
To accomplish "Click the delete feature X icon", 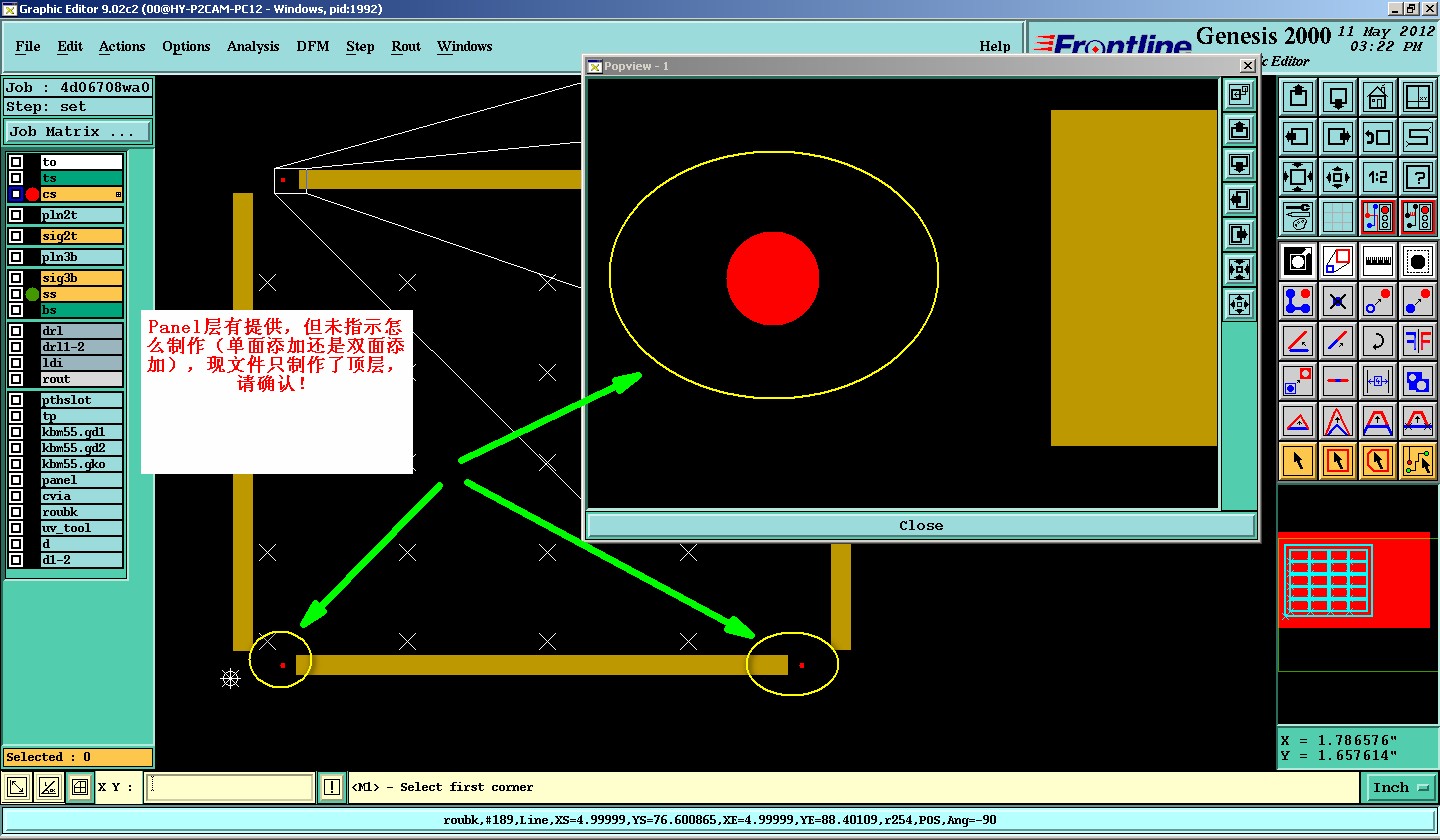I will click(1338, 301).
